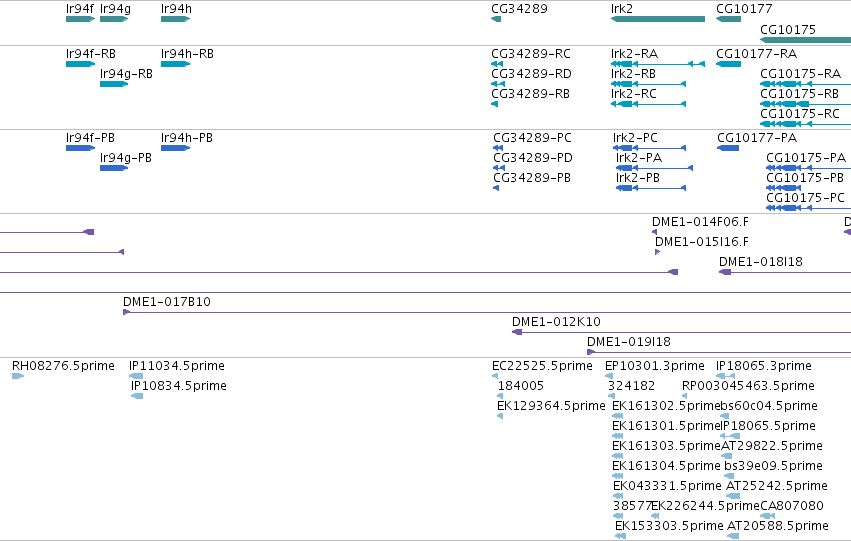This screenshot has width=851, height=541.
Task: Select EST IP18065.5prime
Action: pos(768,427)
